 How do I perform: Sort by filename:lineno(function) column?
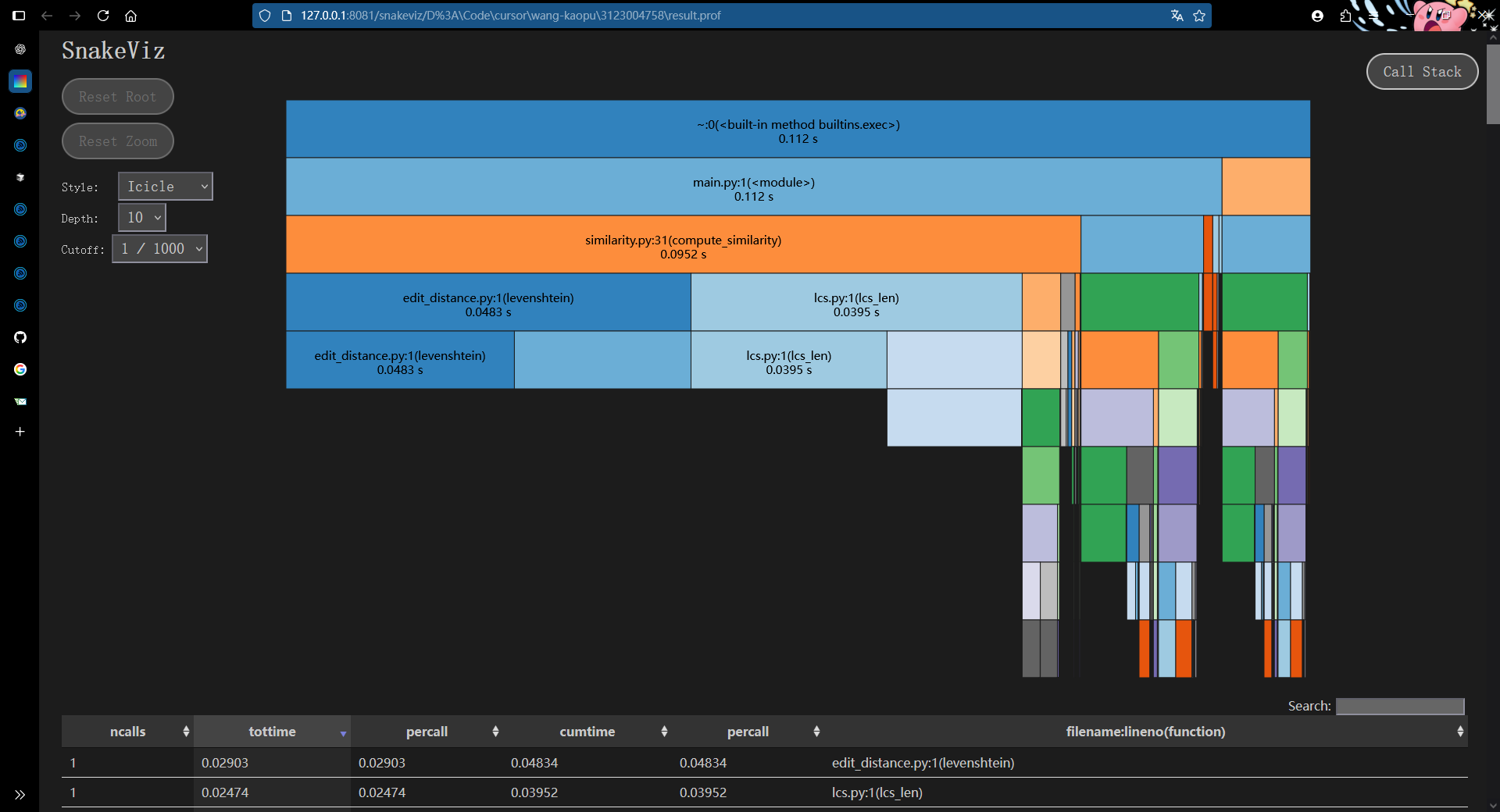point(1145,732)
